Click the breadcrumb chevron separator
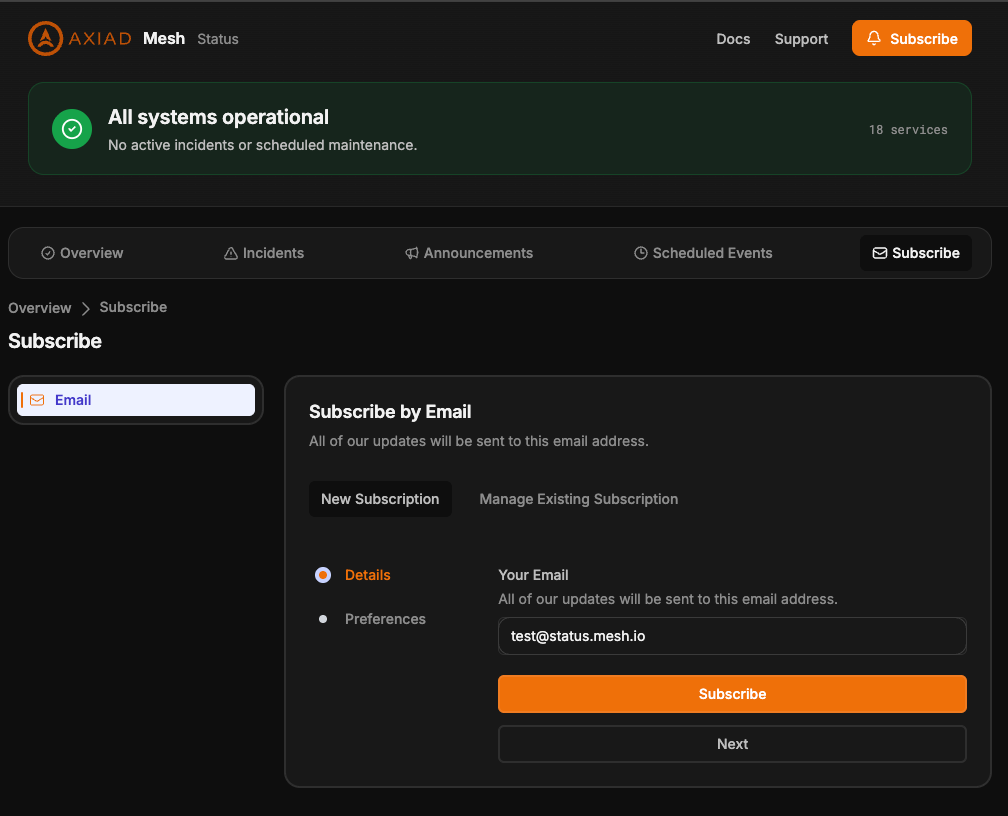The height and width of the screenshot is (816, 1008). click(x=86, y=308)
